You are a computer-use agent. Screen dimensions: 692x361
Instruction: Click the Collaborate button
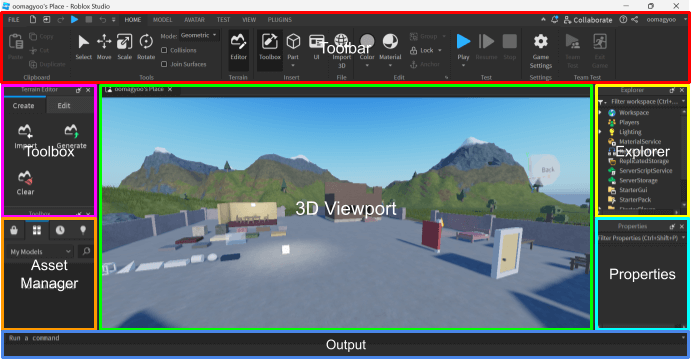(588, 20)
